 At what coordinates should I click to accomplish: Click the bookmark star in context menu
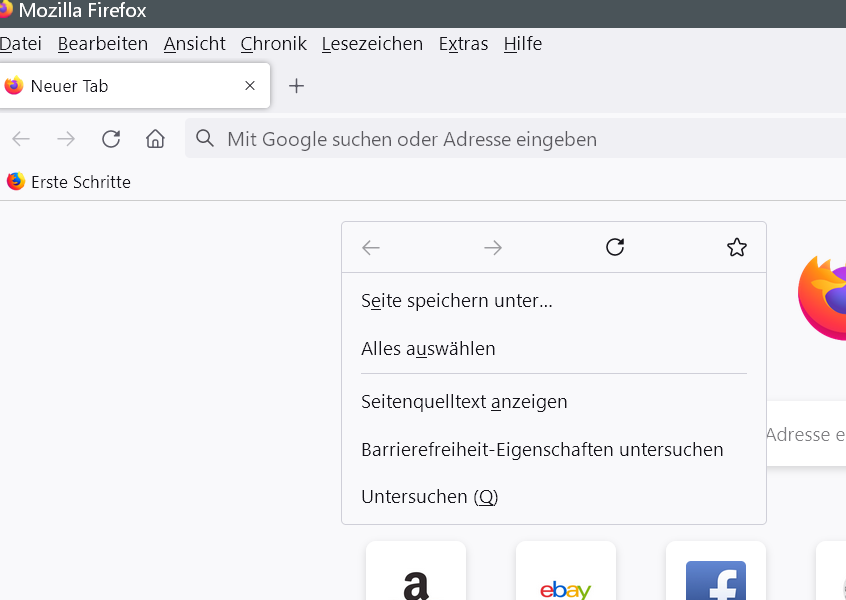pos(737,247)
